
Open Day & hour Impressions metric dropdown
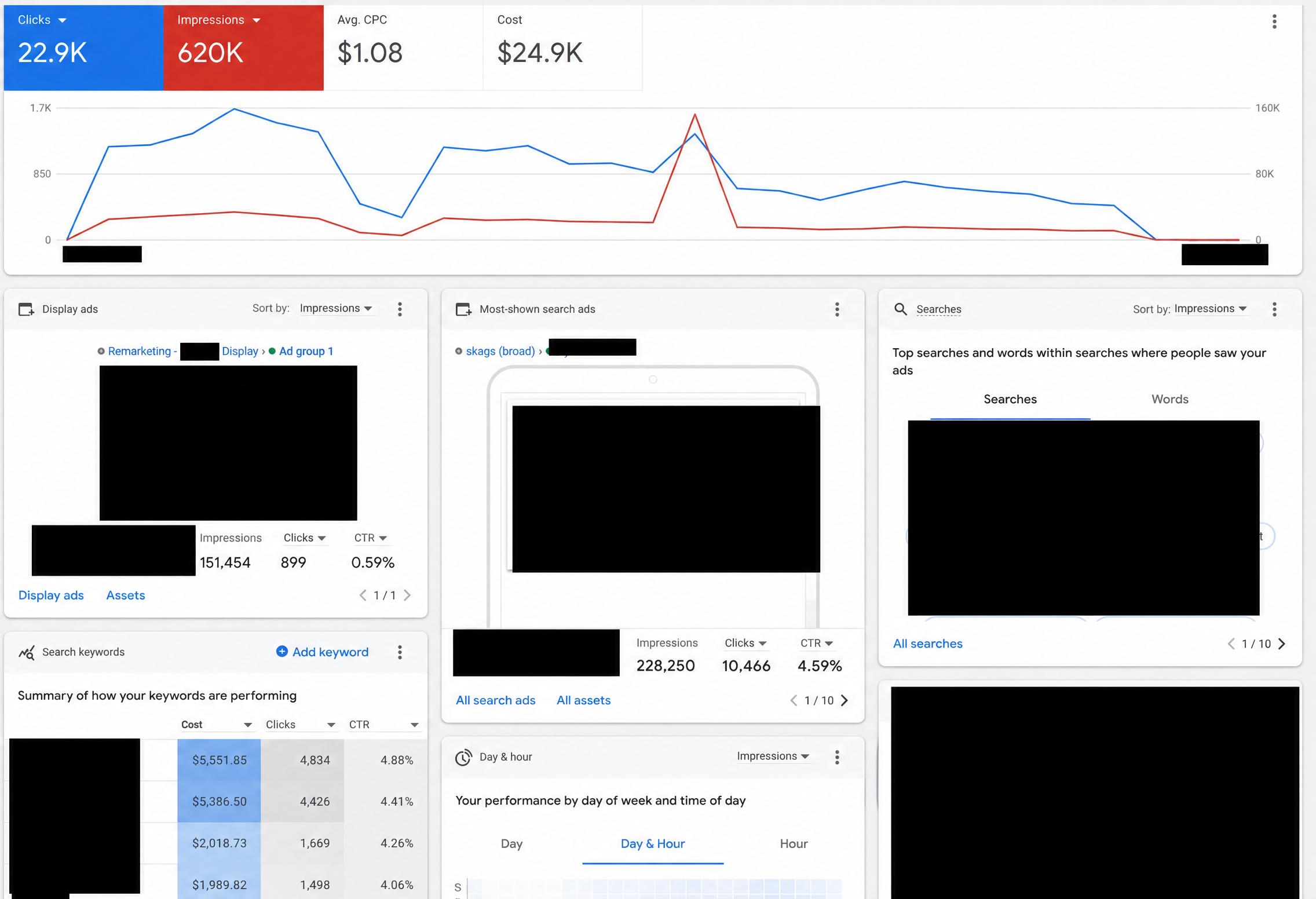click(x=773, y=757)
